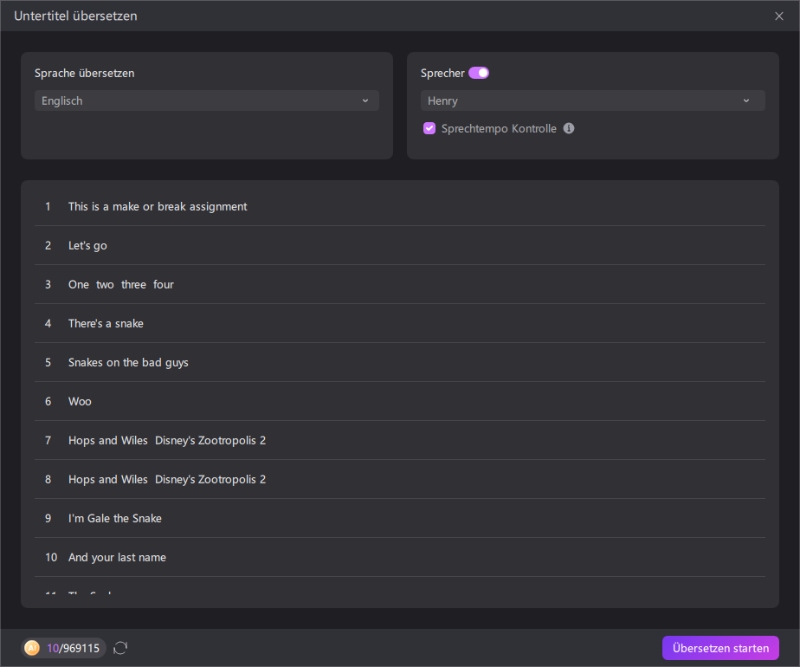The height and width of the screenshot is (667, 800).
Task: Select subtitle "And your last name"
Action: point(117,557)
